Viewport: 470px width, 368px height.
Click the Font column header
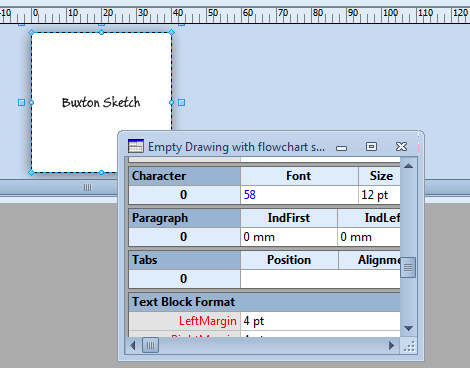pos(299,176)
